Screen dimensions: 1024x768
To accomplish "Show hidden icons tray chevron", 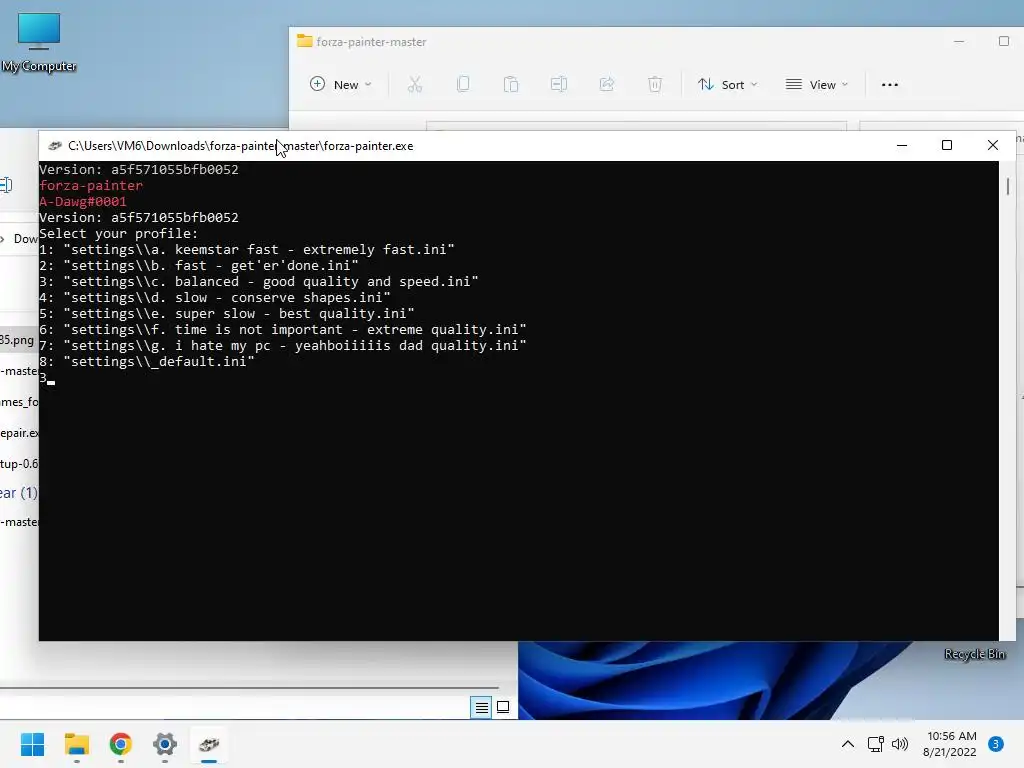I will 848,744.
